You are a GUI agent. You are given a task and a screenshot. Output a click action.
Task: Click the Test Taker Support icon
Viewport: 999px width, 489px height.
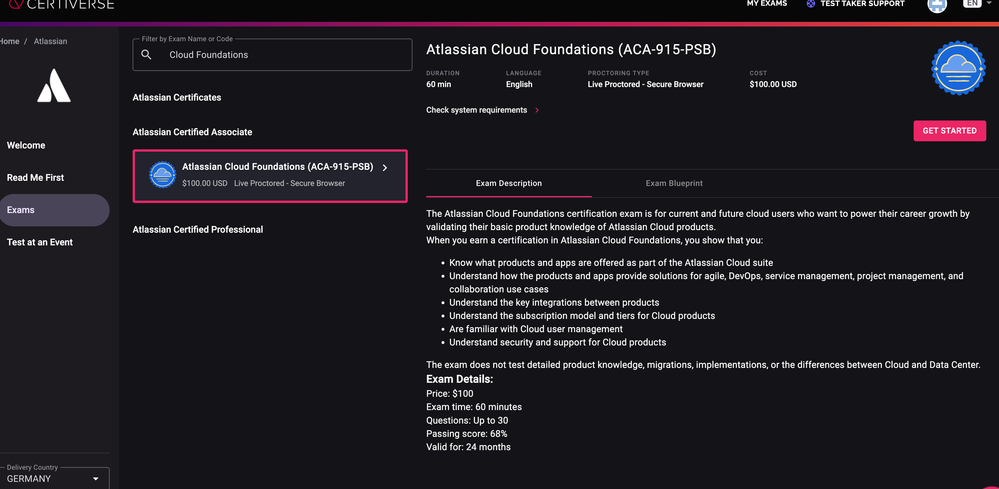810,4
